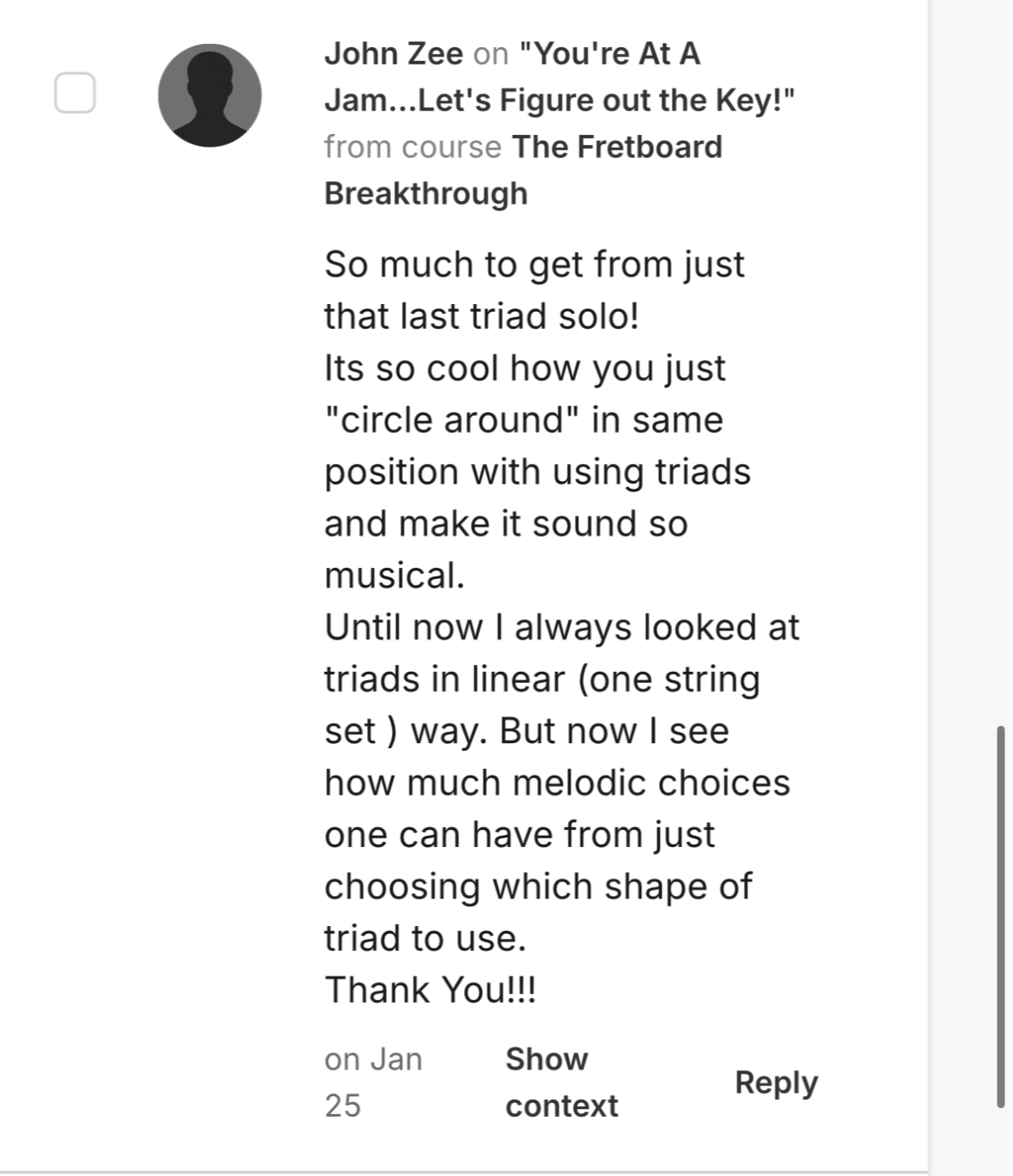
Task: Click the "Its so cool how you just" line
Action: (524, 369)
